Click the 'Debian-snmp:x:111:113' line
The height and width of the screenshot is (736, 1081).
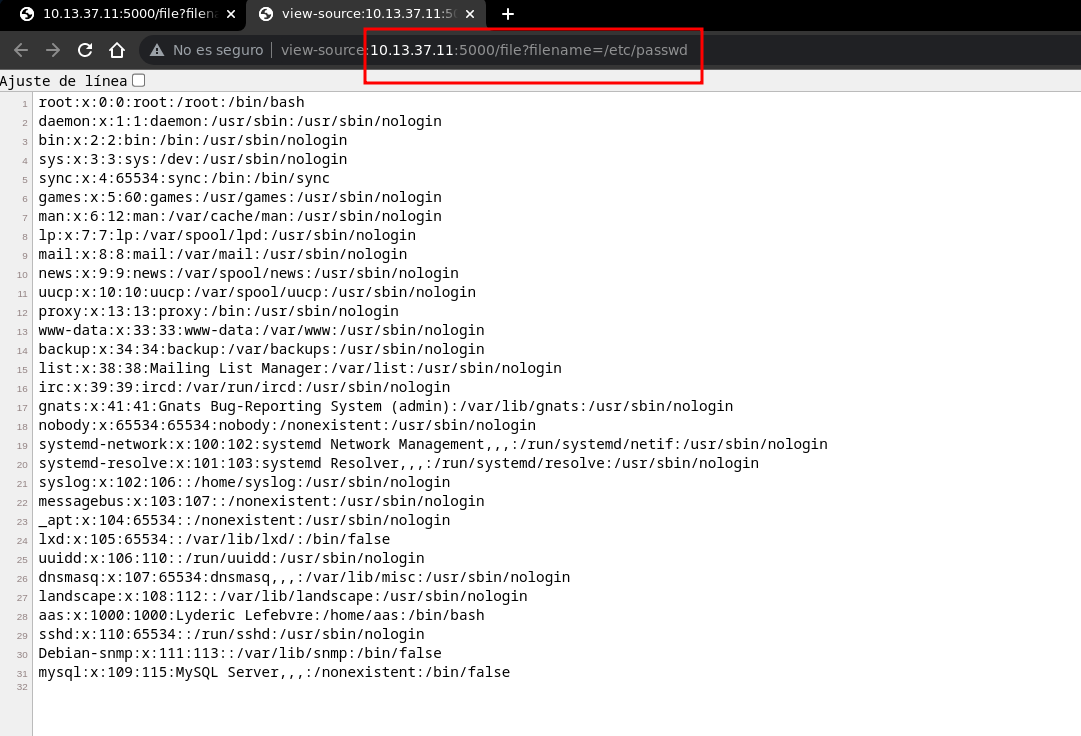pyautogui.click(x=240, y=653)
